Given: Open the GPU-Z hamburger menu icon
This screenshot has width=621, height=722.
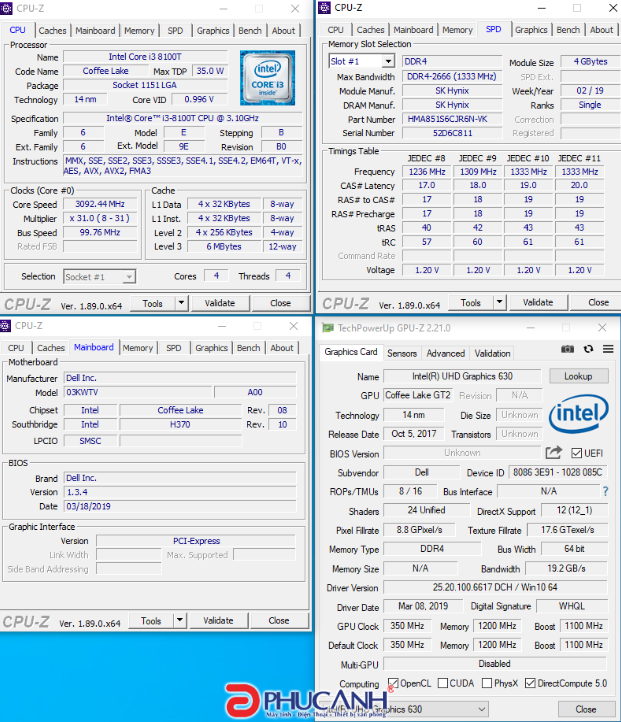Looking at the screenshot, I should pos(608,349).
